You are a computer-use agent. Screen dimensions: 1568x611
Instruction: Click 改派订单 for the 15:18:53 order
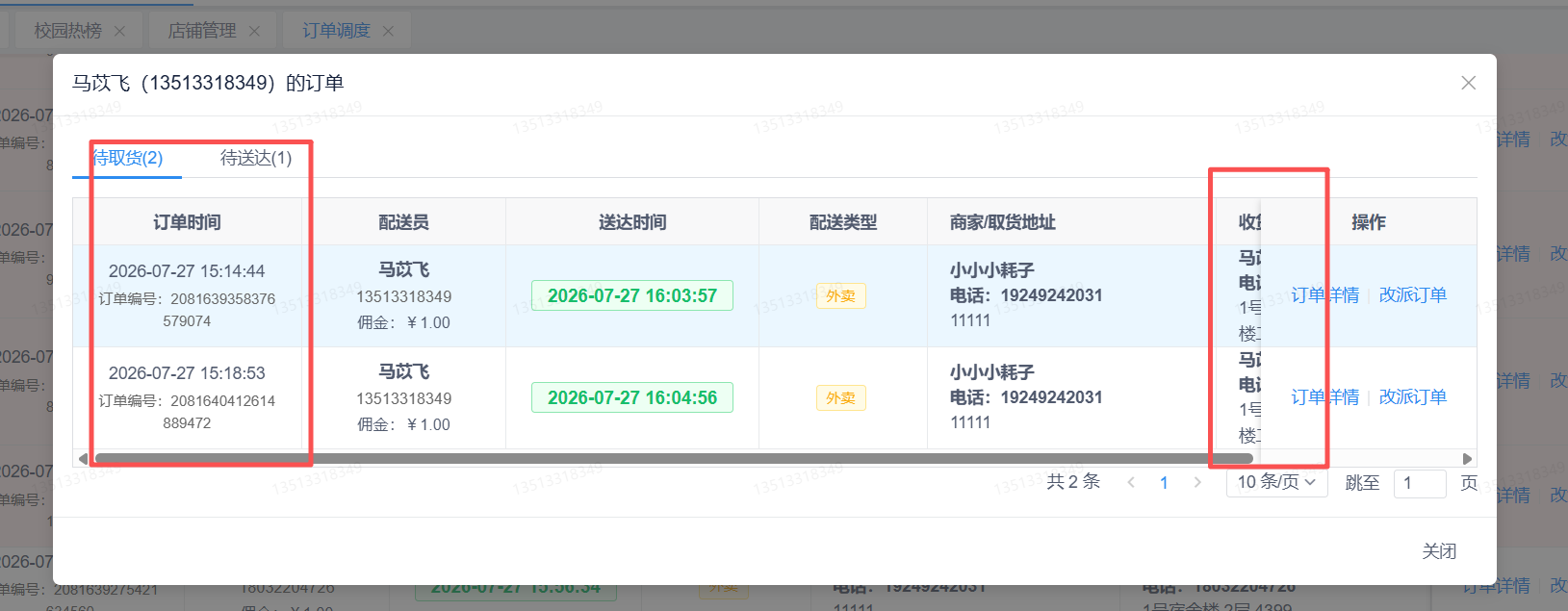[x=1413, y=397]
